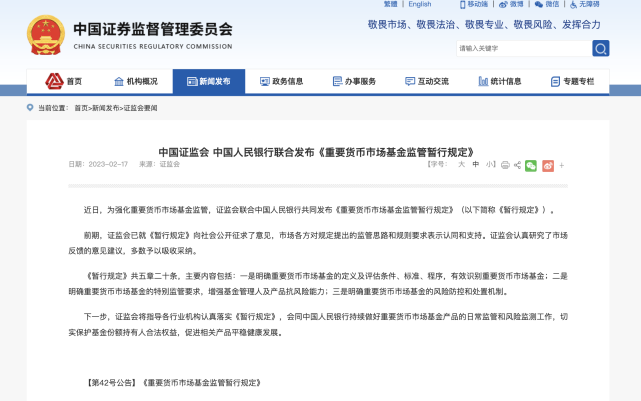Focus the 请输入关键字 search field
This screenshot has width=641, height=401.
pos(520,48)
